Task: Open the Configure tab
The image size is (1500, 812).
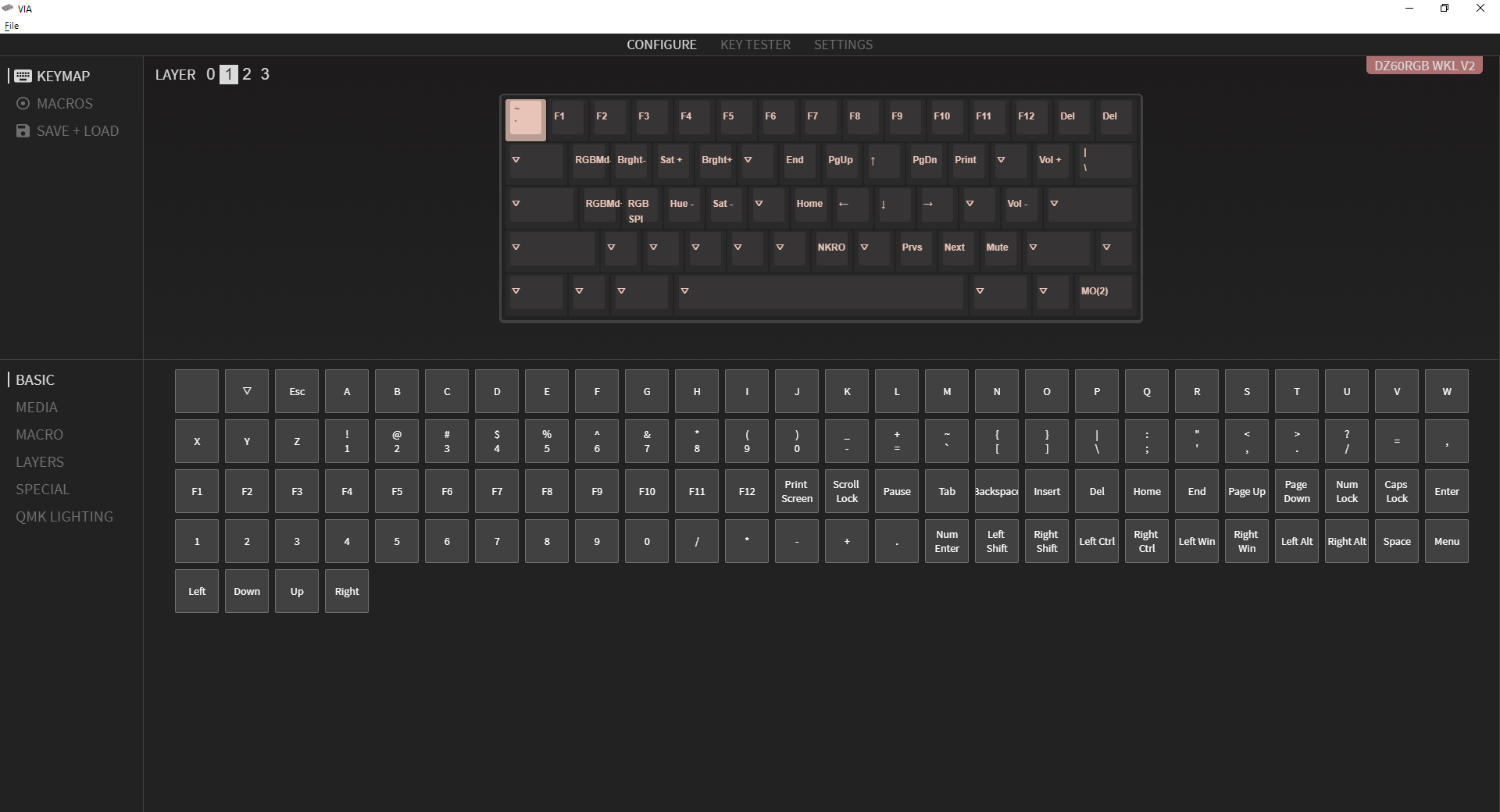Action: 662,45
